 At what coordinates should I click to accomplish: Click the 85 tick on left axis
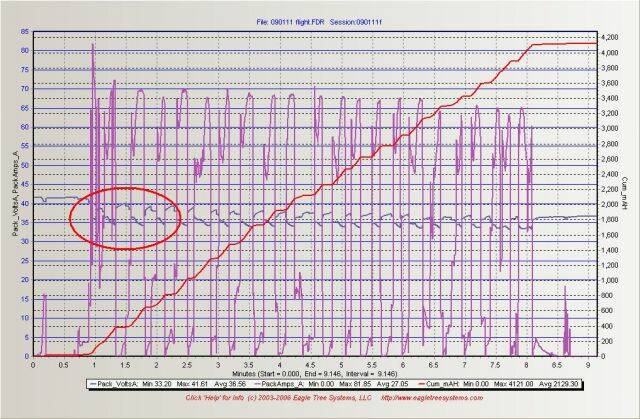[22, 32]
